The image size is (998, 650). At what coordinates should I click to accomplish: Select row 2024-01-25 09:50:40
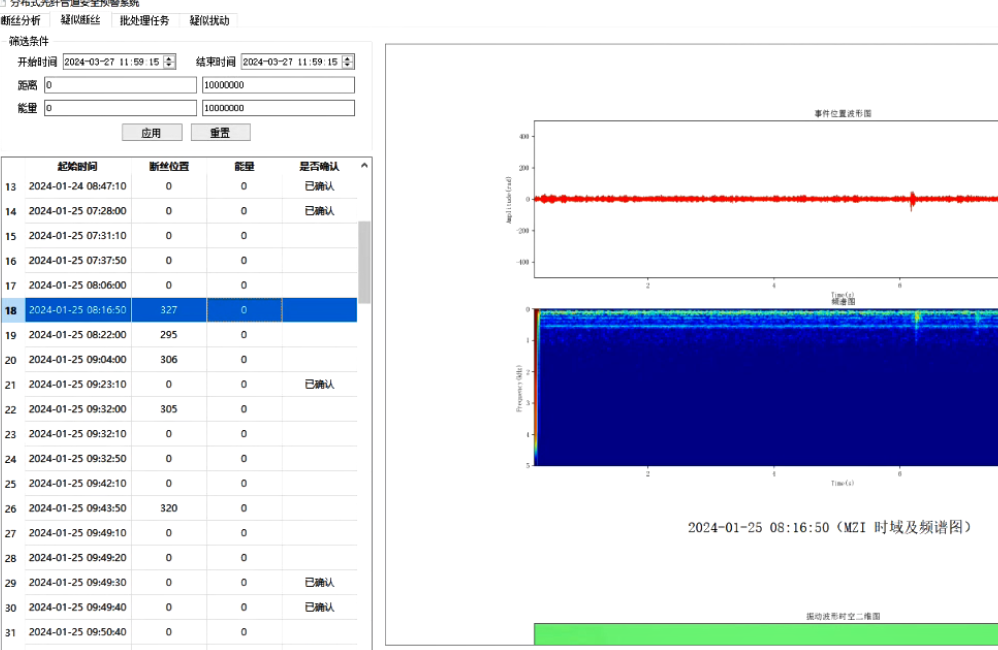[x=179, y=632]
